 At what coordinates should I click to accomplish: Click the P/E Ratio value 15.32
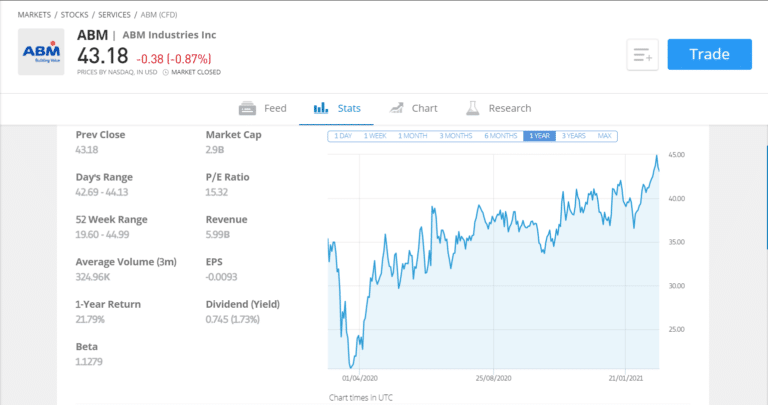click(216, 192)
